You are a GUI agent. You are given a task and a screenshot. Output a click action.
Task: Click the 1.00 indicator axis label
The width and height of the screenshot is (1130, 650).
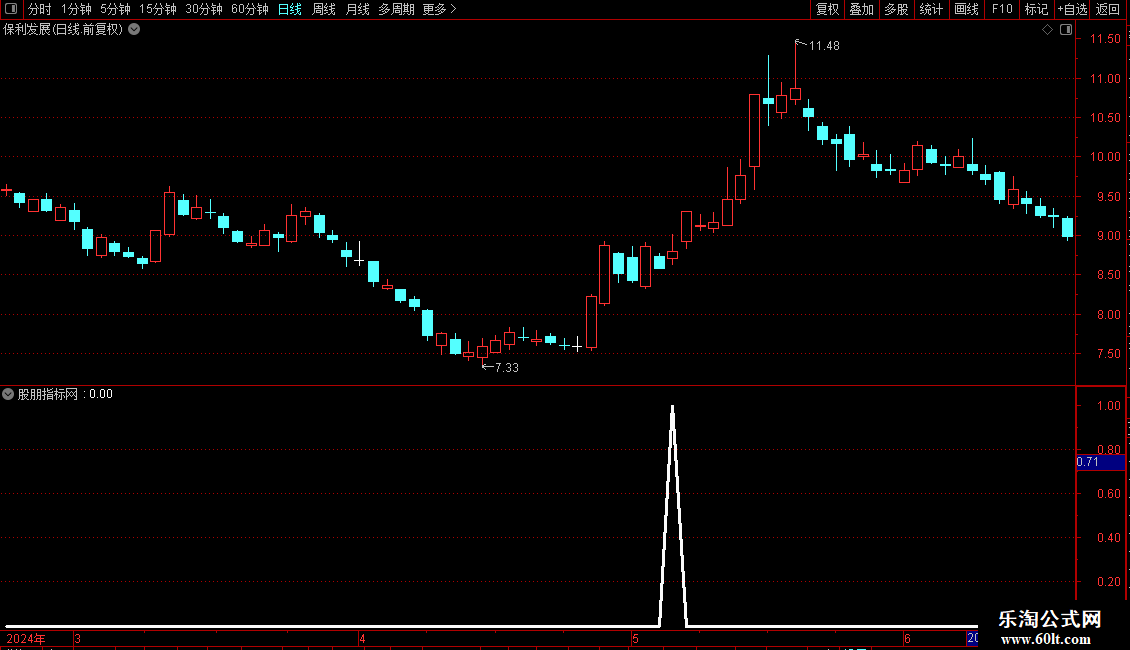point(1108,406)
